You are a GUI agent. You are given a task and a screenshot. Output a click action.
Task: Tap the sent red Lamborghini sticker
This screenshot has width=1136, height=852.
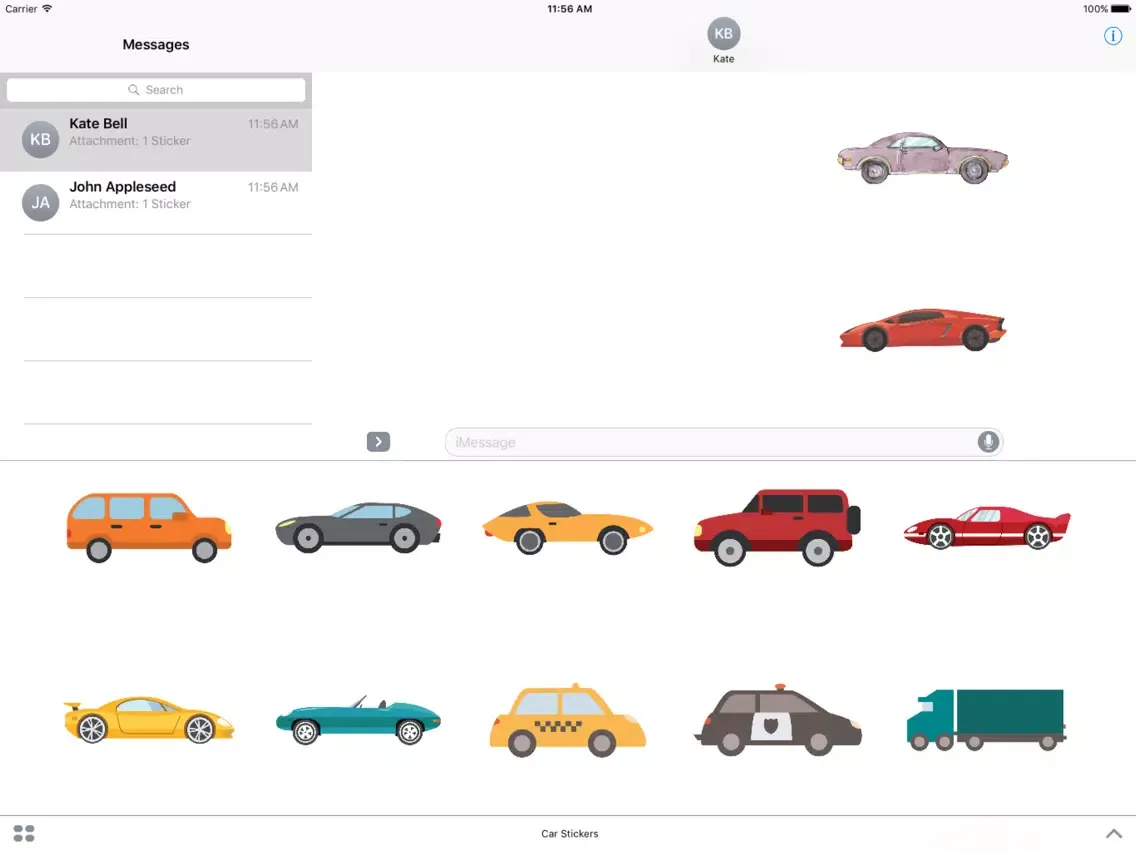coord(922,330)
